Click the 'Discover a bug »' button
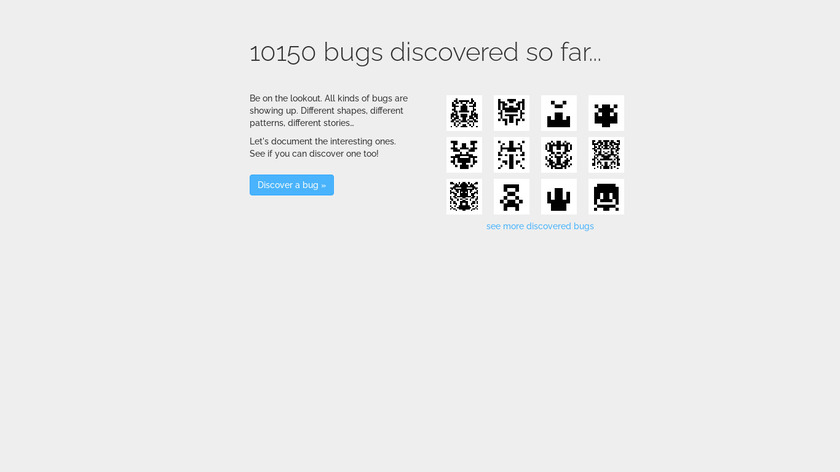The height and width of the screenshot is (472, 840). click(x=291, y=185)
